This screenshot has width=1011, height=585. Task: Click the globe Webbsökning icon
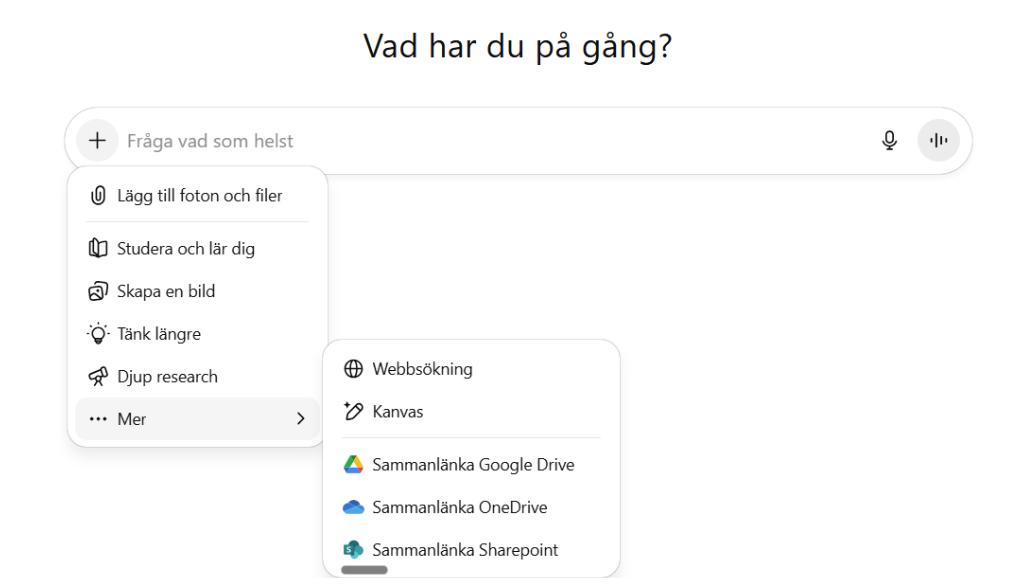click(353, 369)
